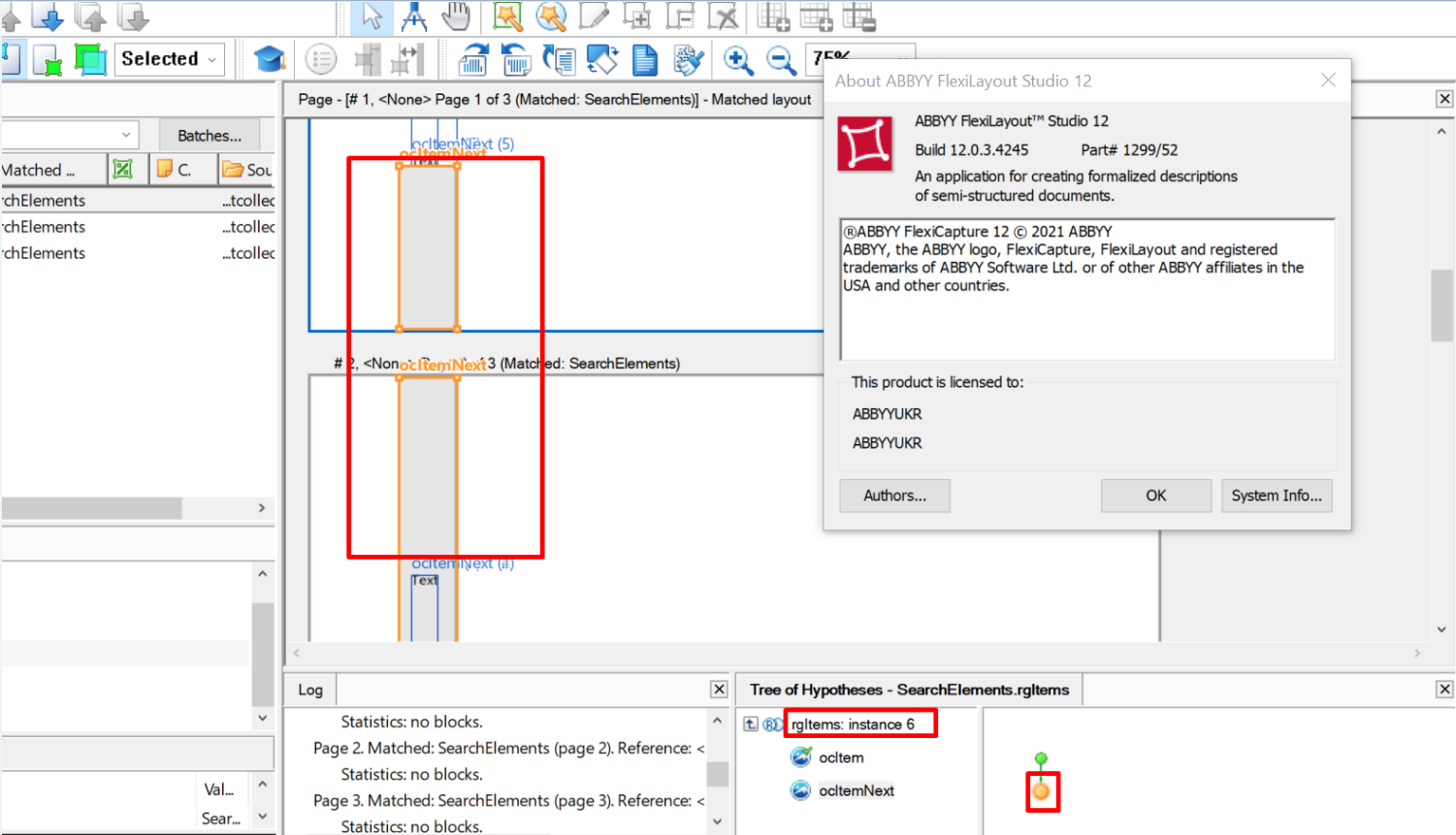Image resolution: width=1456 pixels, height=835 pixels.
Task: Click the overlapping green squares icon
Action: pos(90,60)
